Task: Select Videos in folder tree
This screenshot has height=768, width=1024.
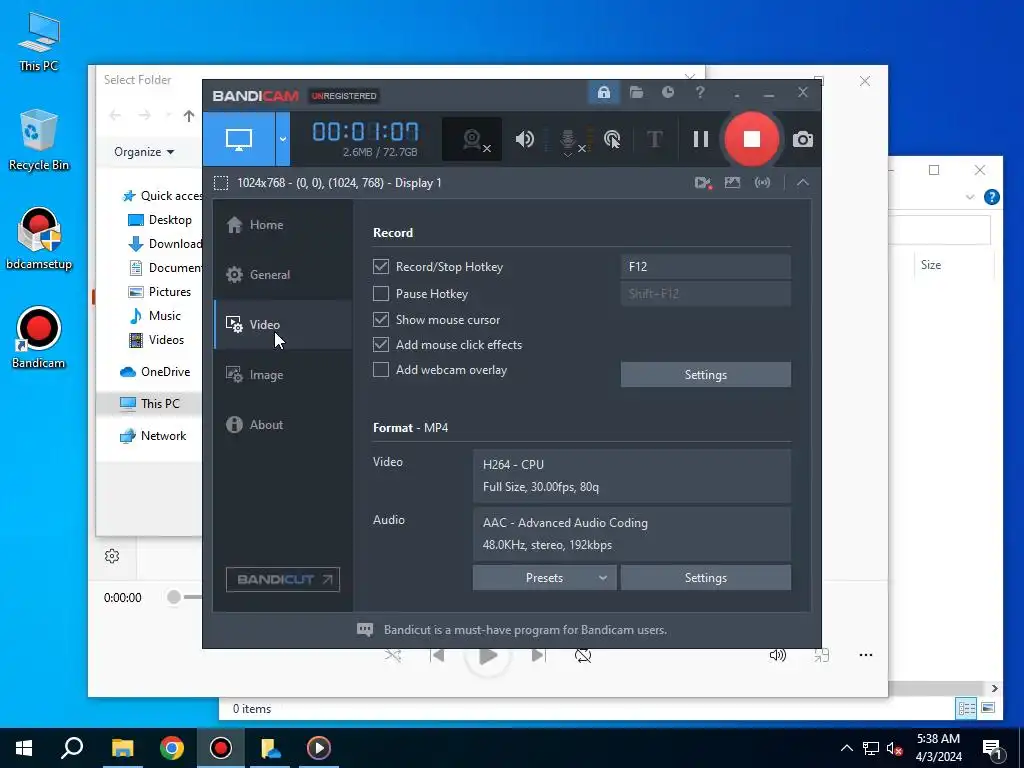Action: point(157,340)
